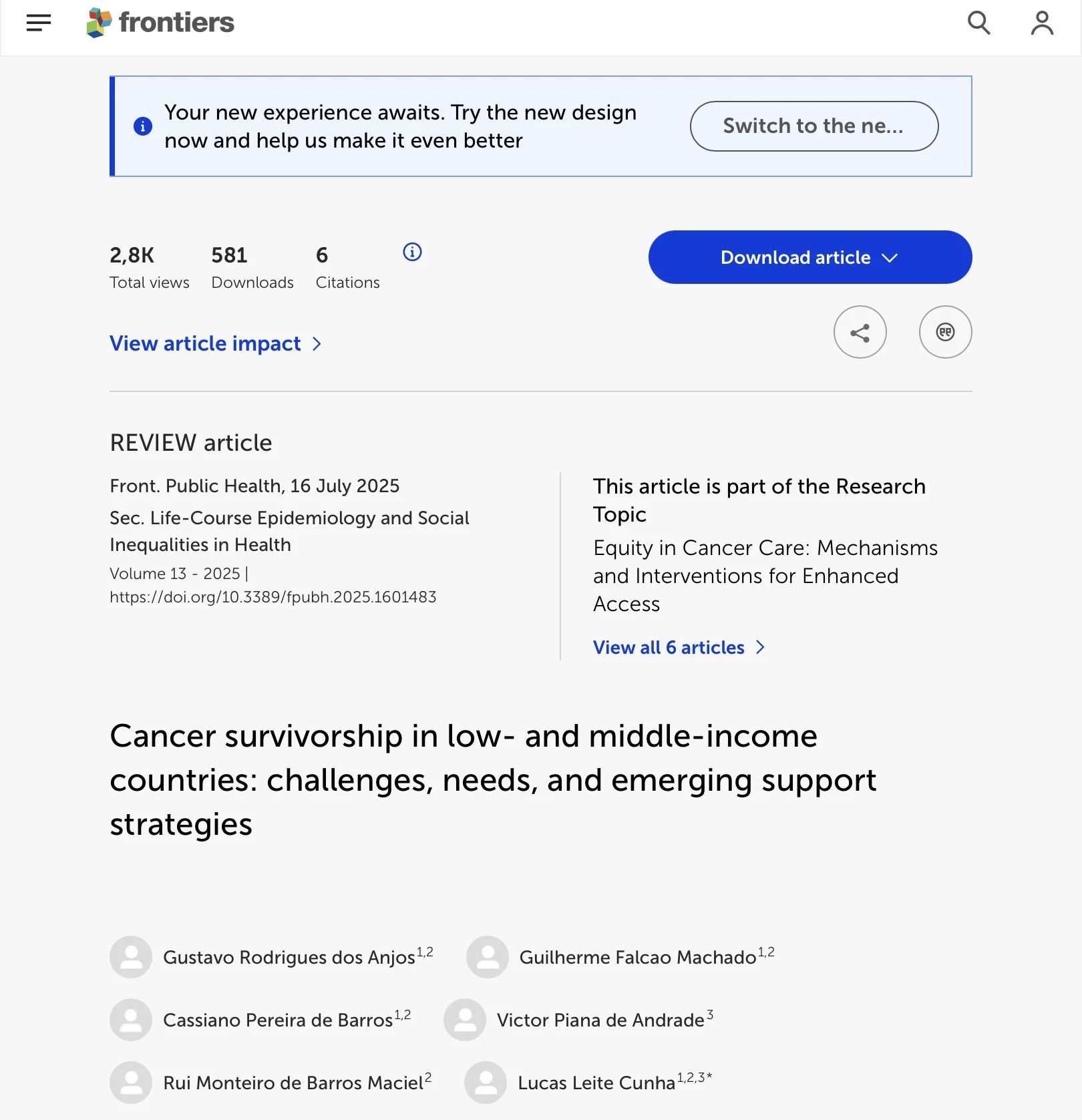This screenshot has height=1120, width=1082.
Task: Open the article DOI link
Action: click(x=273, y=597)
